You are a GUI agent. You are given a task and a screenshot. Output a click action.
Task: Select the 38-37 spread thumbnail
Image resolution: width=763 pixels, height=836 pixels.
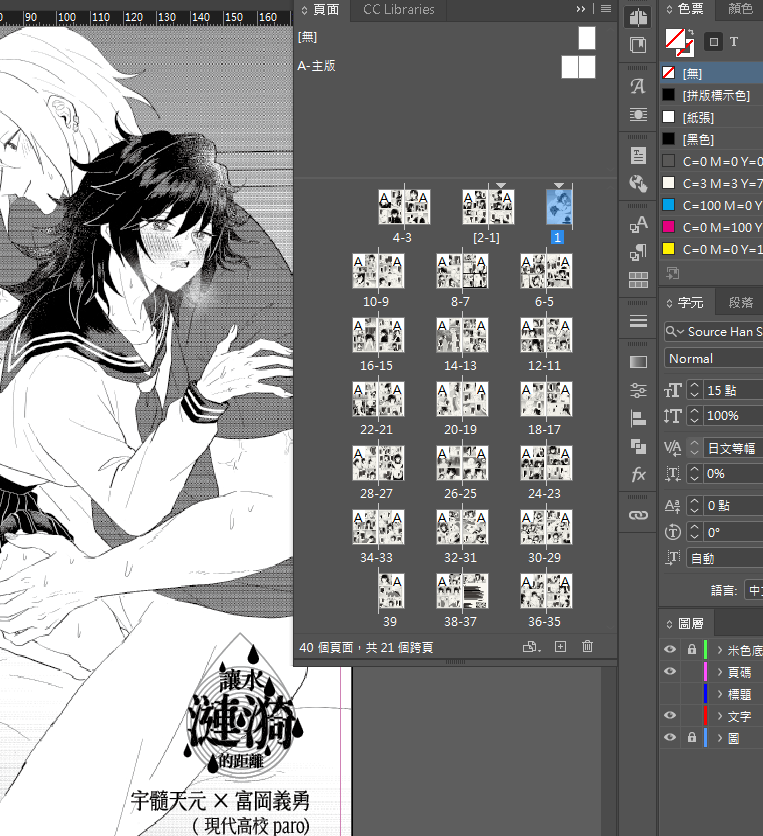462,591
